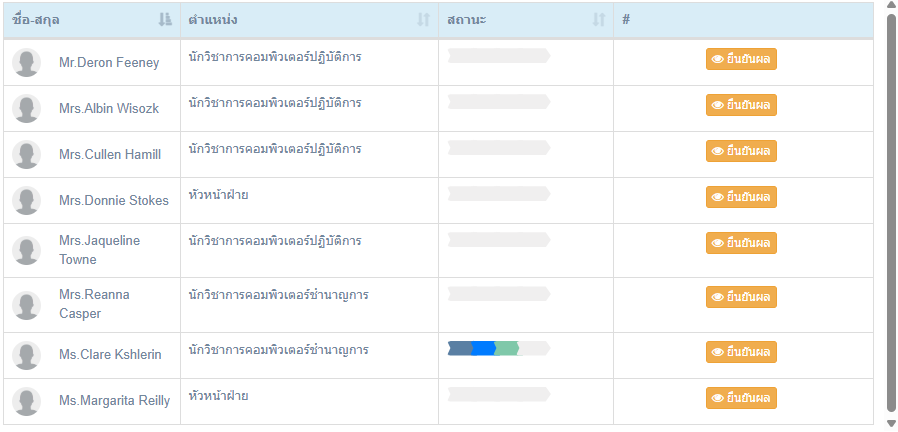Select the name Ms.Margarita Reilly
898x432 pixels.
tap(115, 400)
